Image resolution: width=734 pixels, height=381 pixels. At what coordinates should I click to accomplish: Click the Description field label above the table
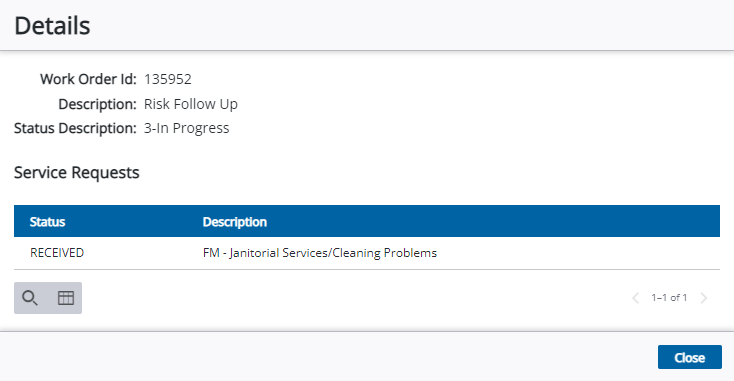click(x=97, y=104)
